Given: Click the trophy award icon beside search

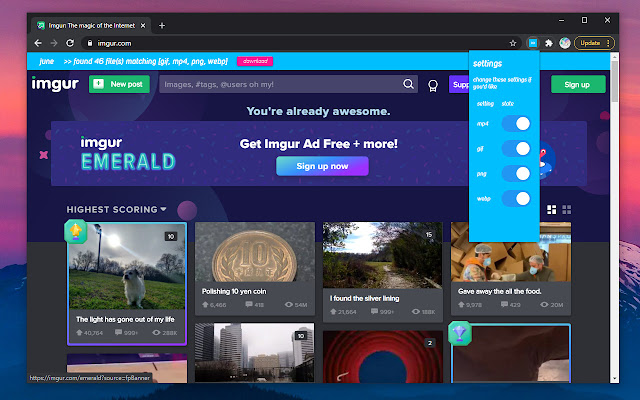Looking at the screenshot, I should [433, 85].
